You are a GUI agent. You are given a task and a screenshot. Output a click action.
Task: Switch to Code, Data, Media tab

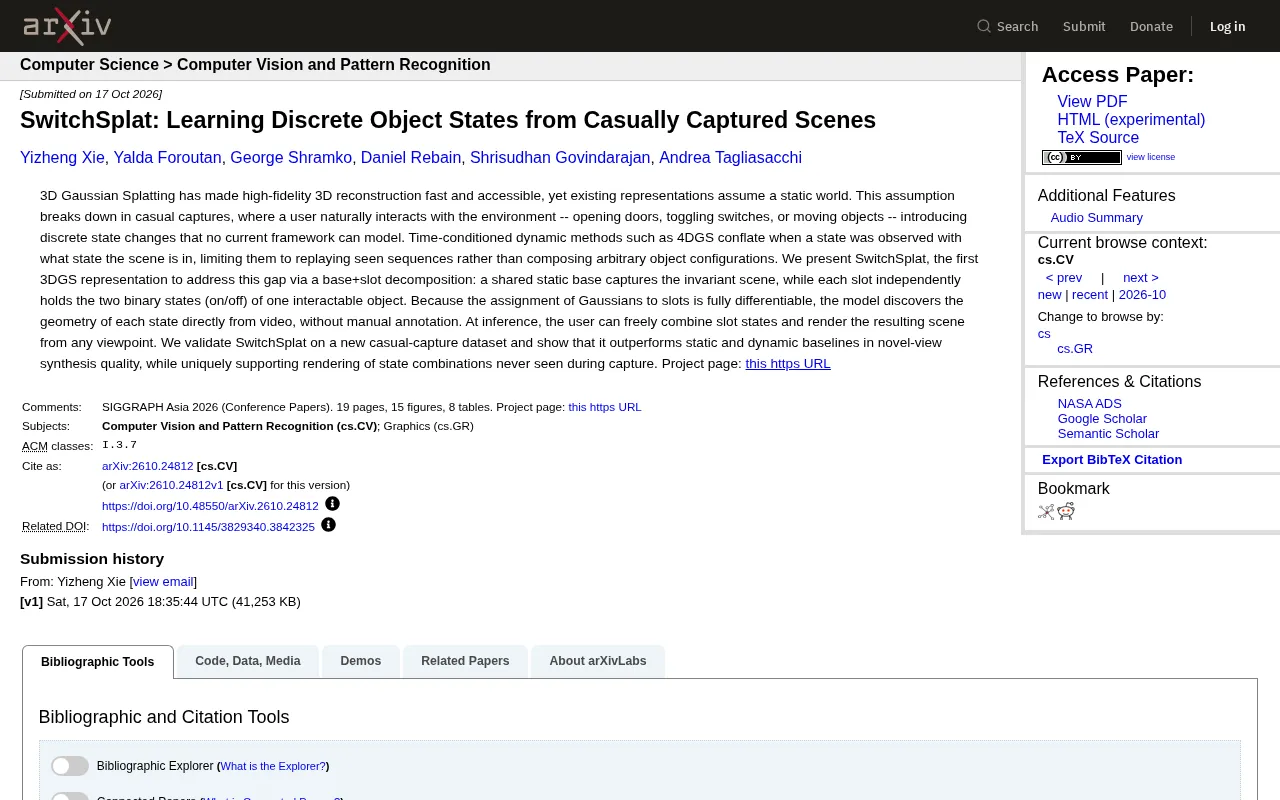[x=248, y=661]
